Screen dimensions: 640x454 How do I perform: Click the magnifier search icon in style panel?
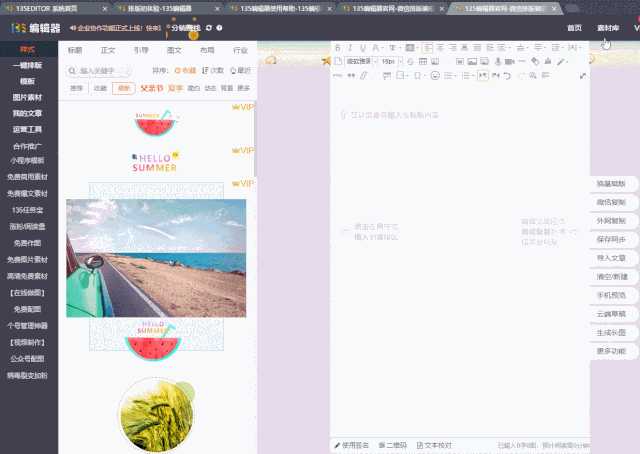(72, 71)
